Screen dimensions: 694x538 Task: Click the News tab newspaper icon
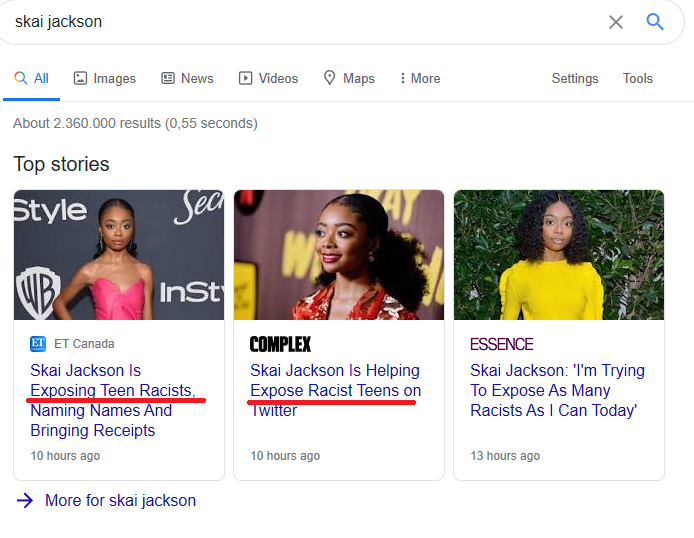click(x=168, y=78)
